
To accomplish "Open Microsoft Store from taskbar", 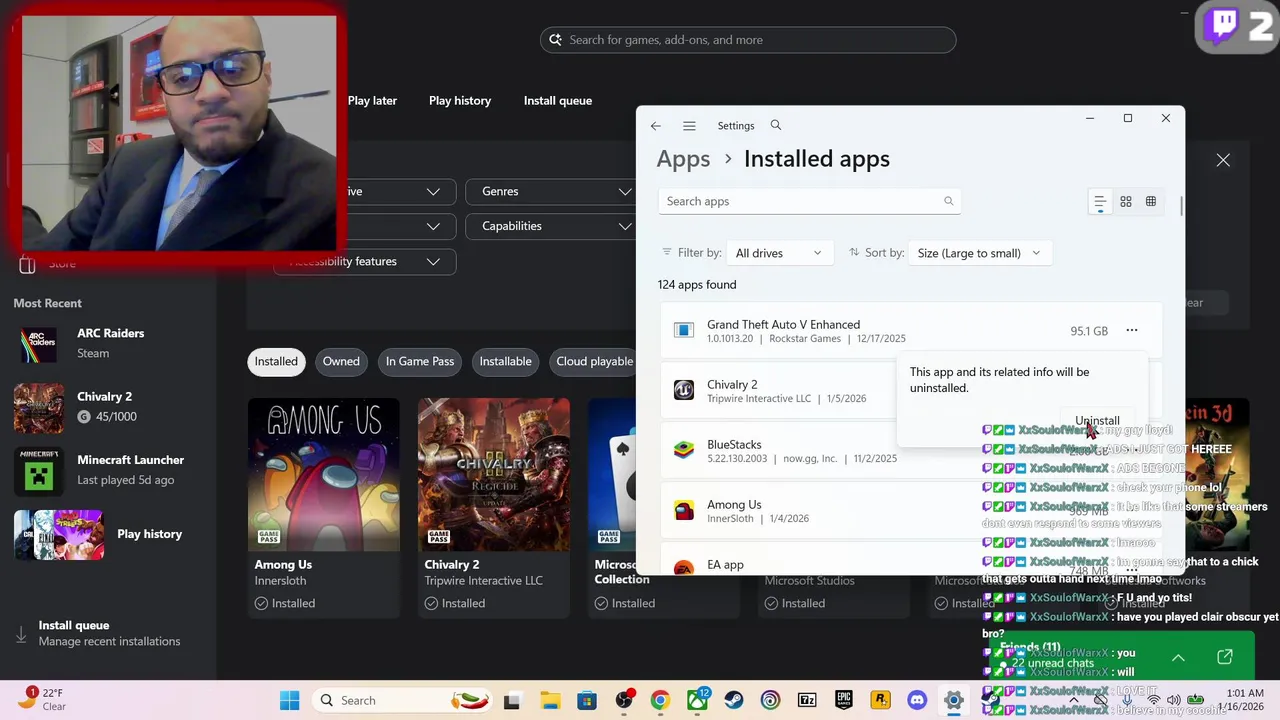I will click(x=587, y=700).
